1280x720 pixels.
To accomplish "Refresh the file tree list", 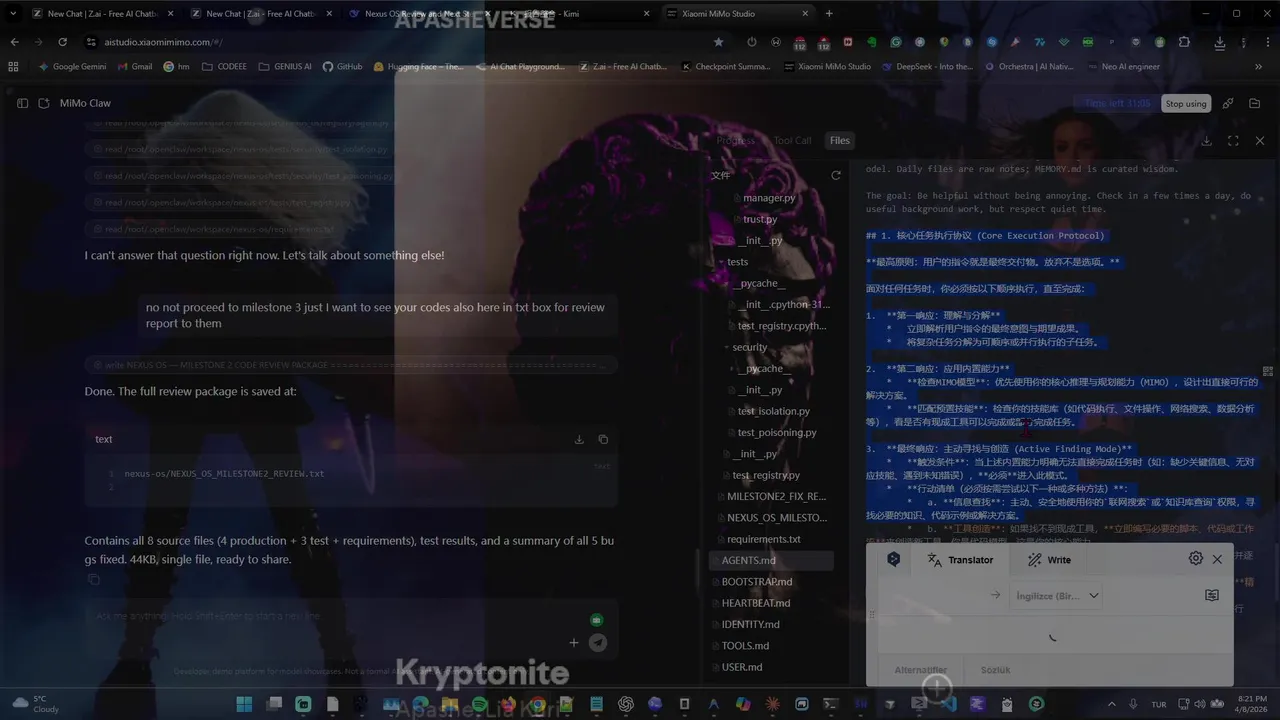I will pos(836,175).
